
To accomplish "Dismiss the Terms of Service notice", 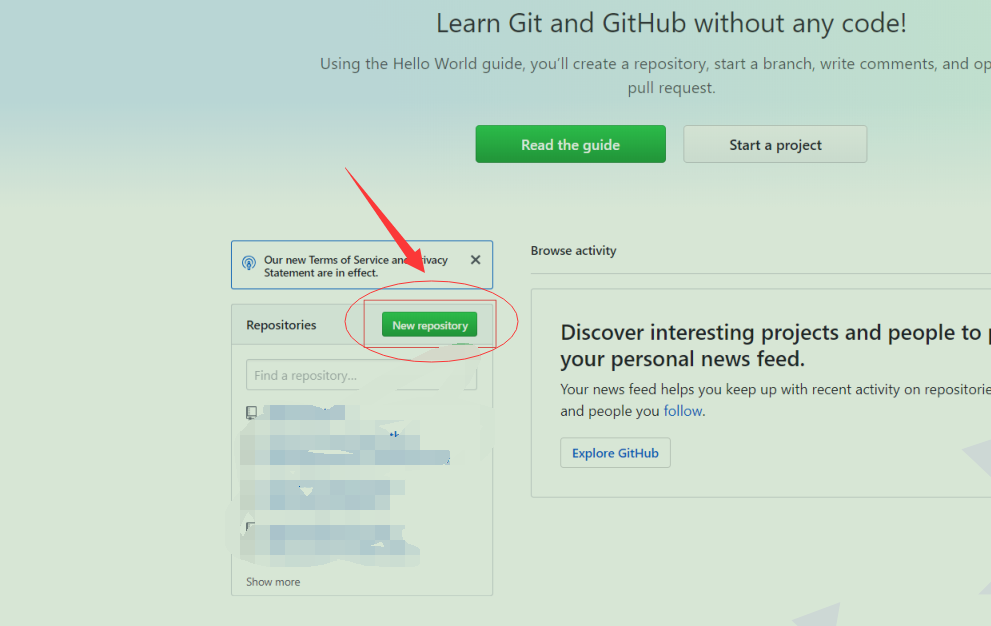I will pos(475,260).
